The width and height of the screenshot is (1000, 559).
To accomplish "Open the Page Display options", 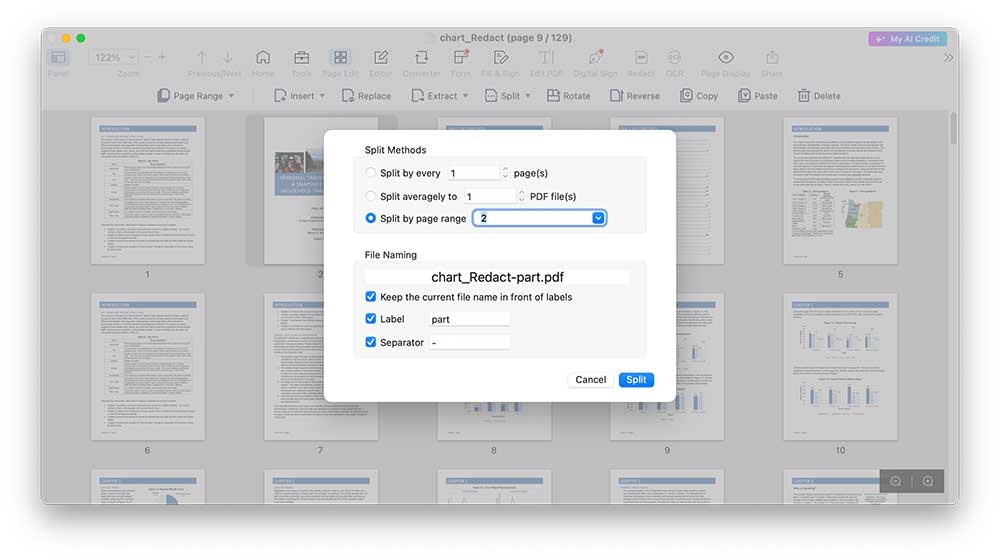I will tap(725, 58).
